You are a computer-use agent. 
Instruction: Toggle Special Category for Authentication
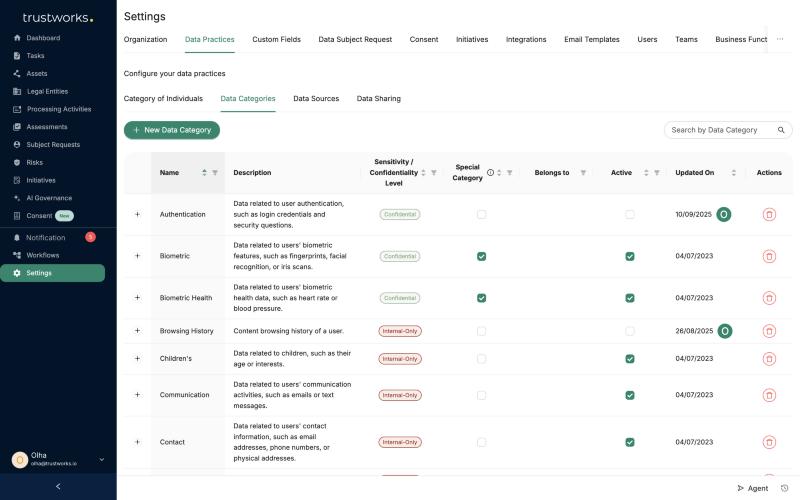(481, 214)
